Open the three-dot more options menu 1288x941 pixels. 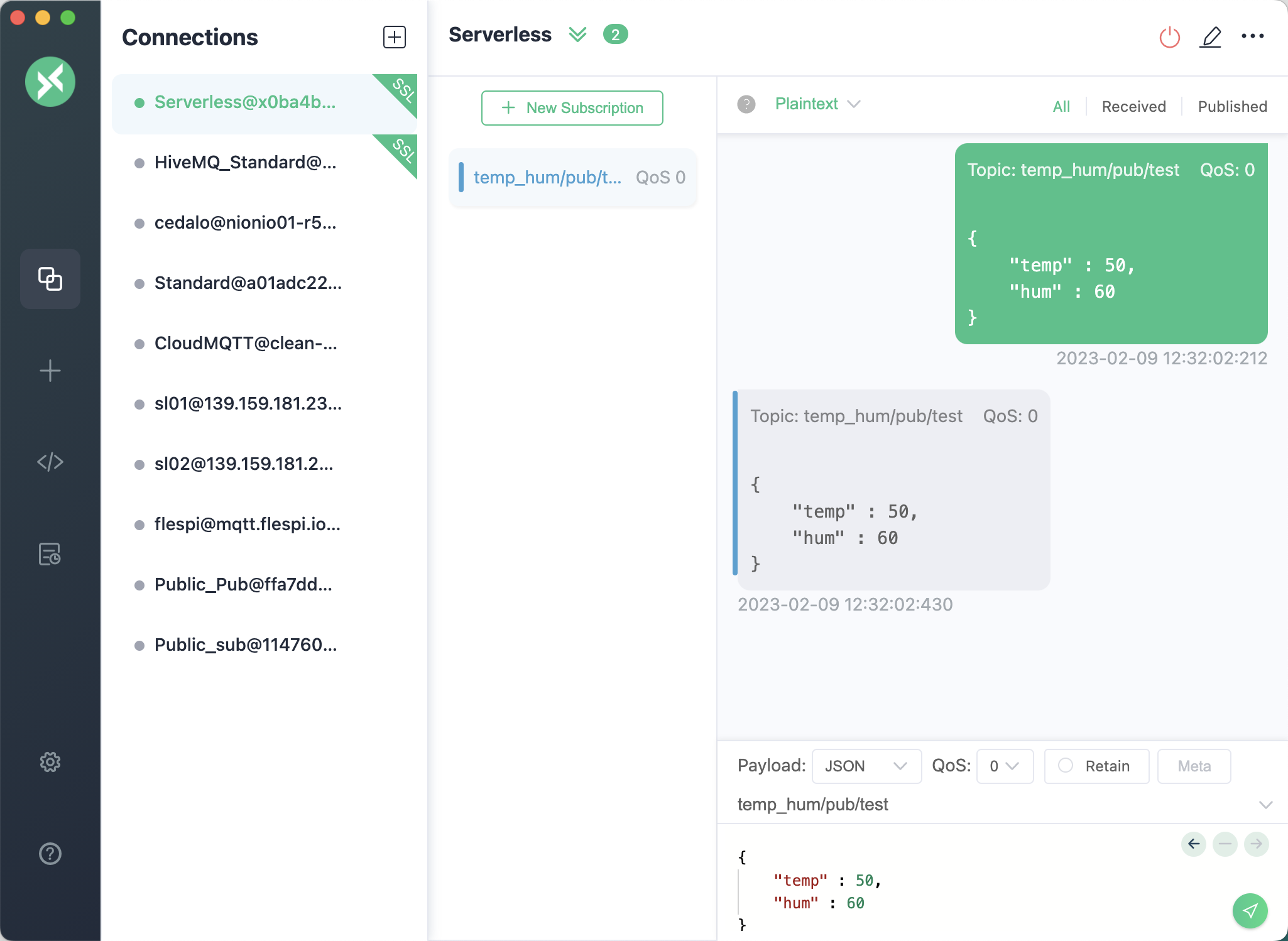pyautogui.click(x=1252, y=36)
